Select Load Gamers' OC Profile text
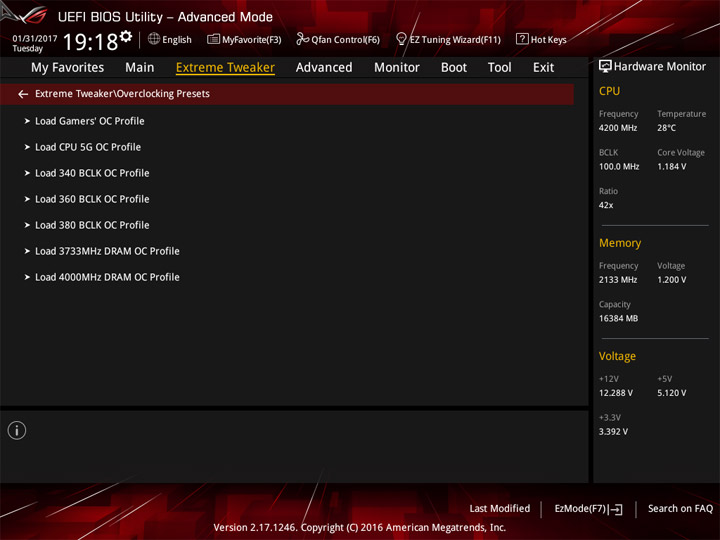Viewport: 720px width, 540px height. coord(90,121)
